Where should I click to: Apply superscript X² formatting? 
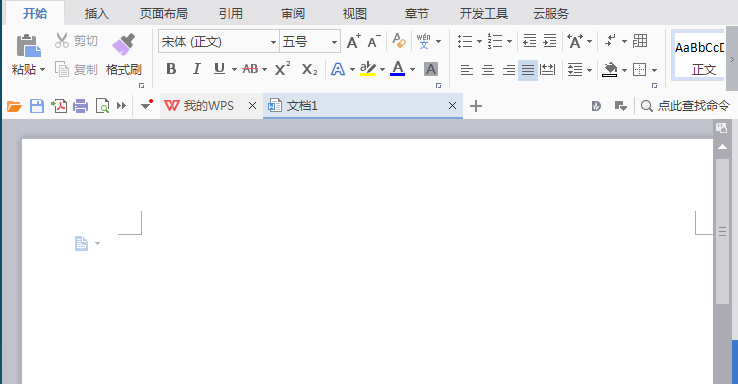click(282, 69)
